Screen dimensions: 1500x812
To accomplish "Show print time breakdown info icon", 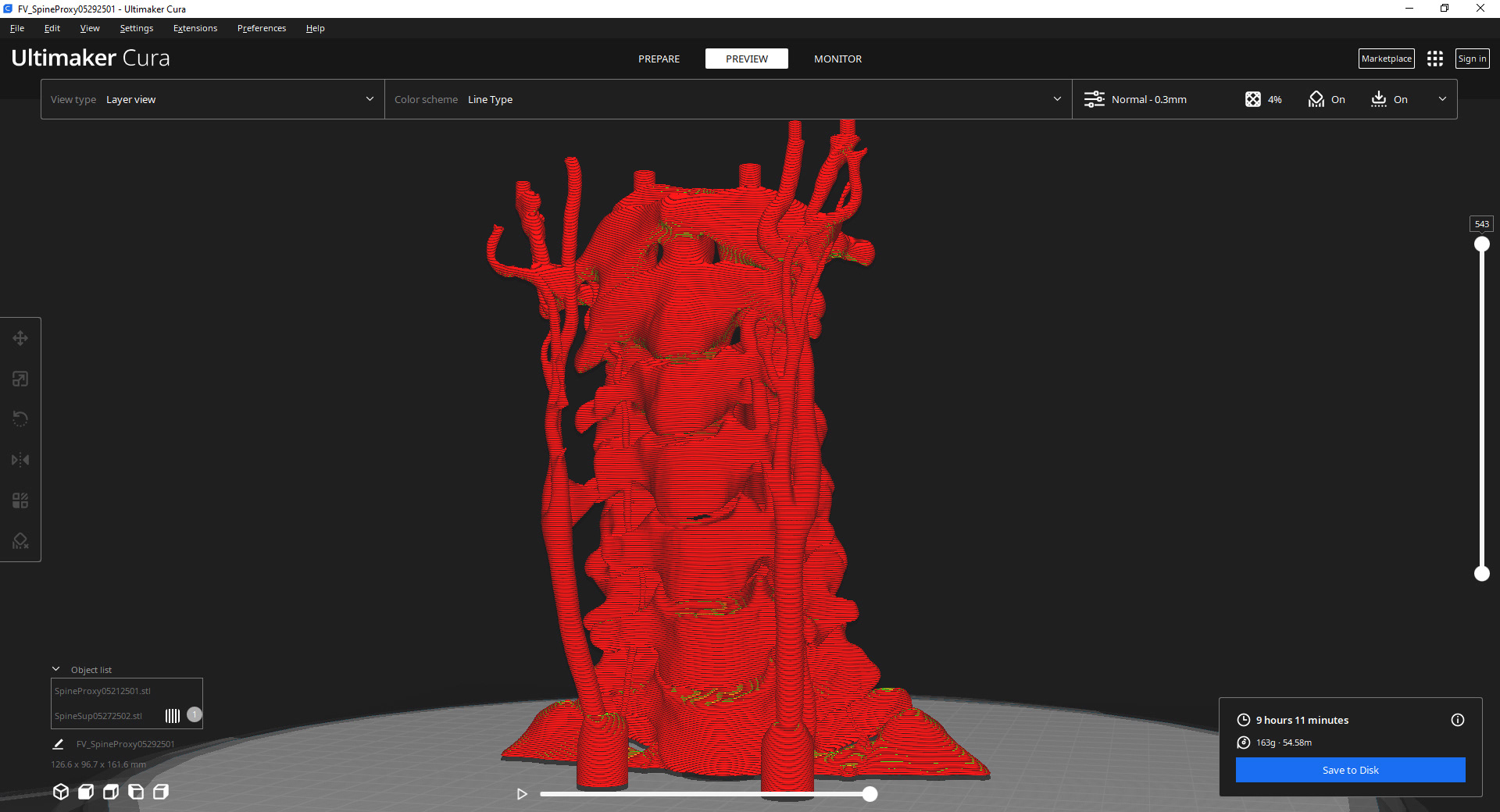I will [x=1458, y=720].
